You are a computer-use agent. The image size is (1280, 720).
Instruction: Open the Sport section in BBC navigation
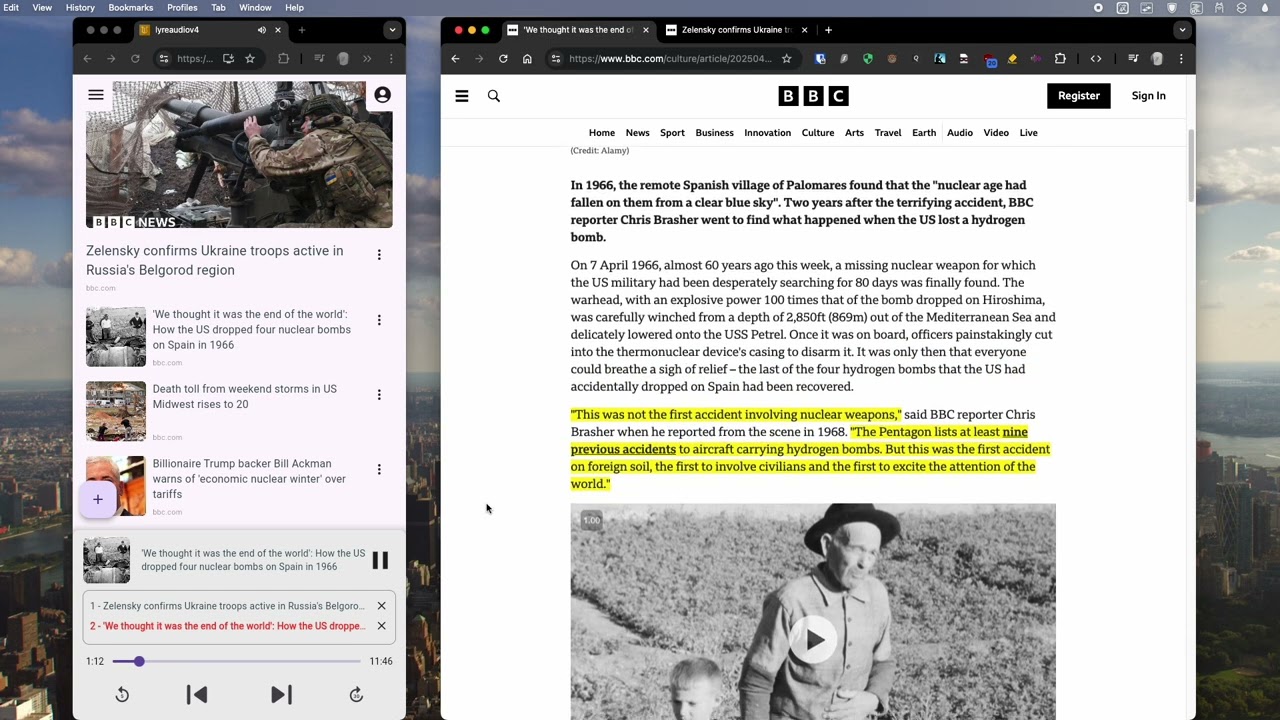672,133
